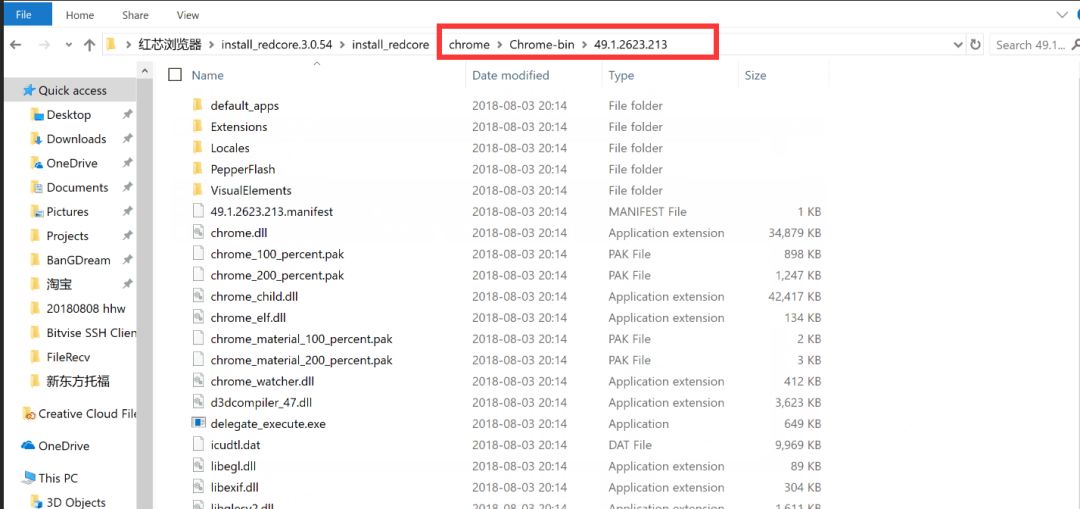Click the Creative Cloud Files icon
The height and width of the screenshot is (509, 1080).
(28, 414)
